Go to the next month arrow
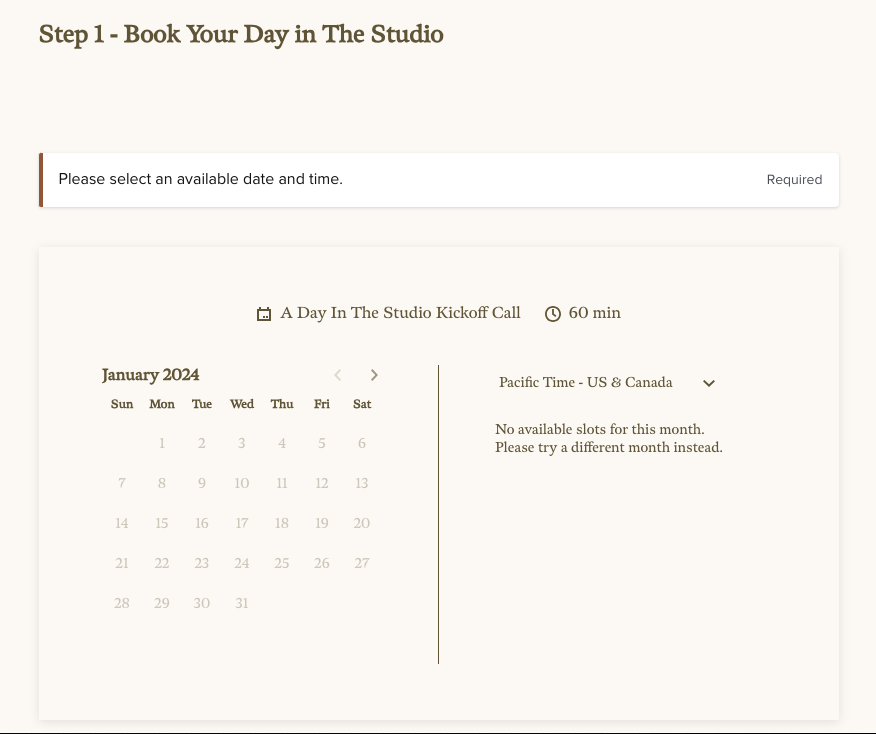876x734 pixels. [374, 375]
